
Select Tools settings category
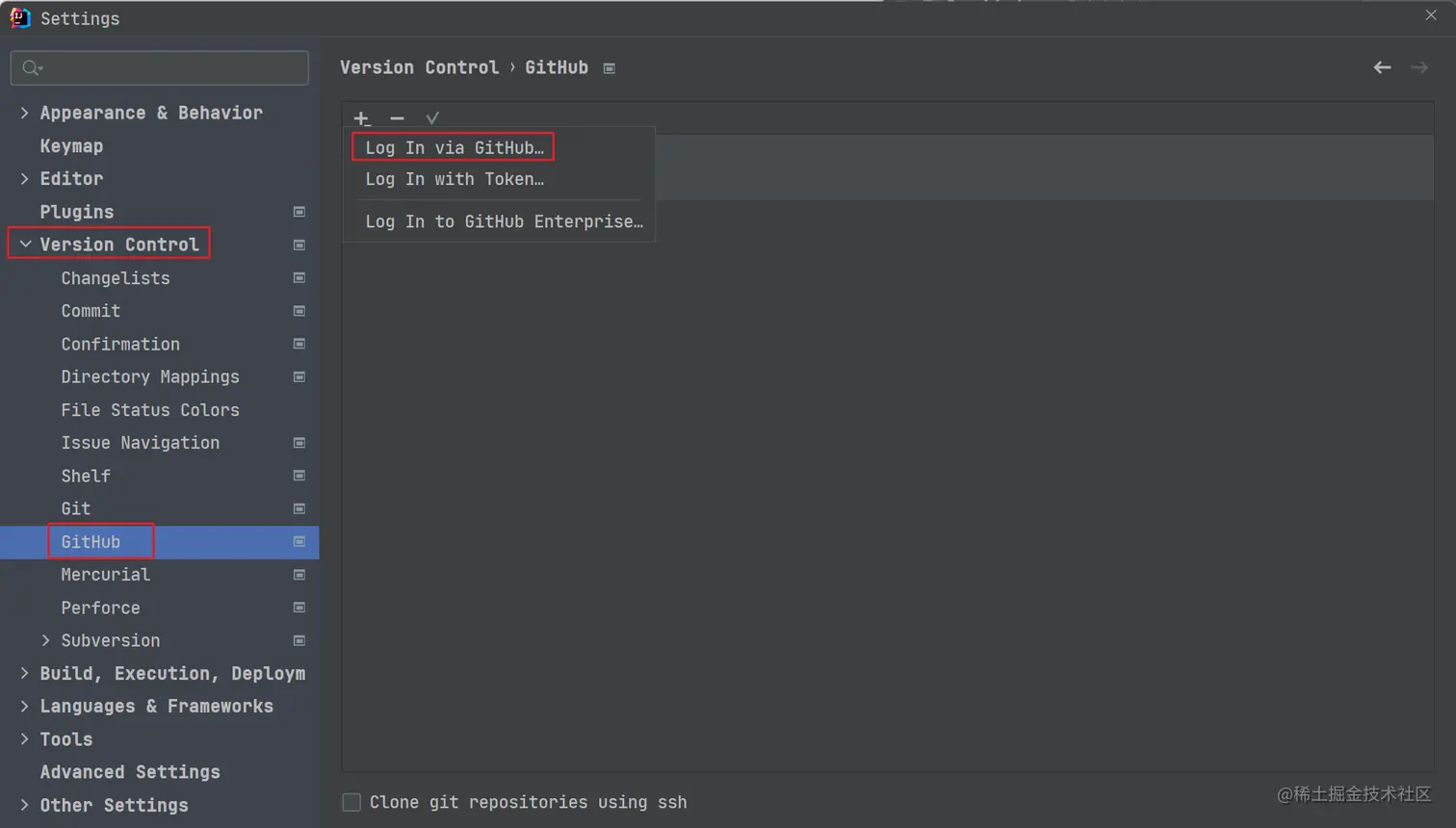coord(66,739)
